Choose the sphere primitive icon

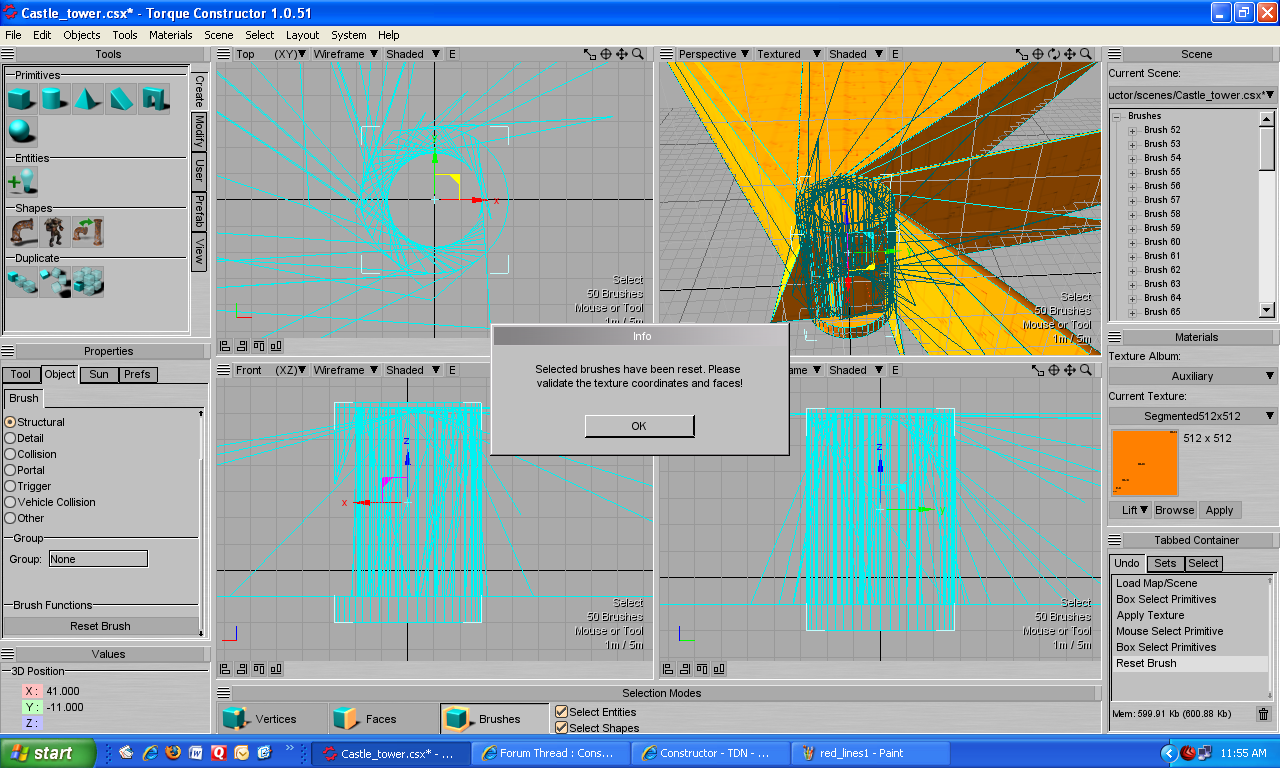click(x=22, y=131)
